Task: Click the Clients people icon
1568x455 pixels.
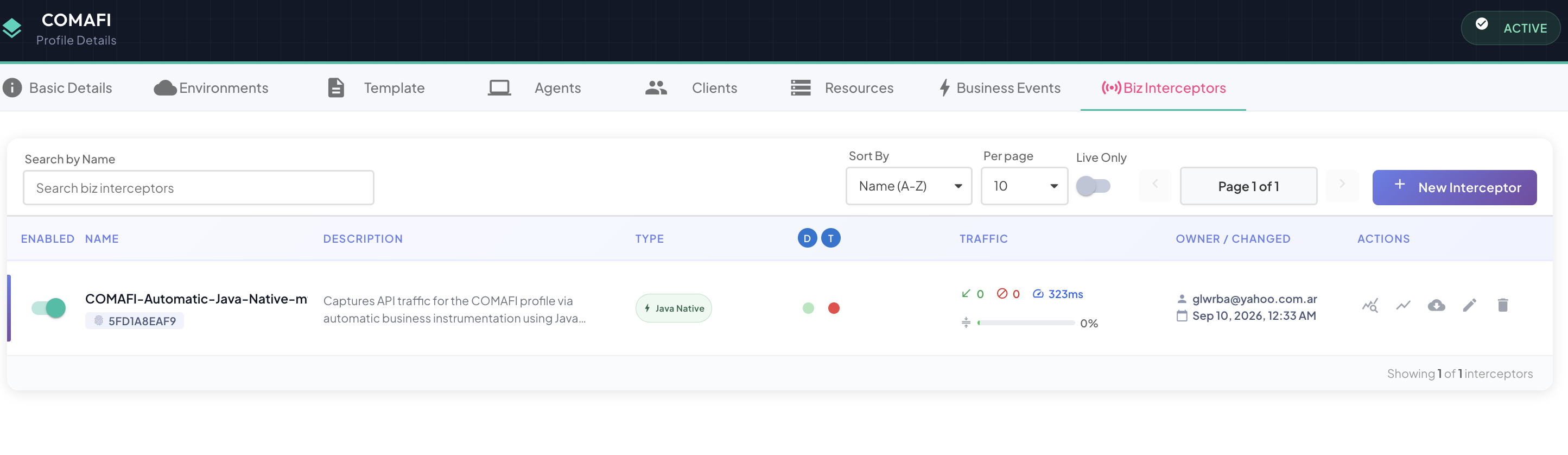Action: (x=656, y=88)
